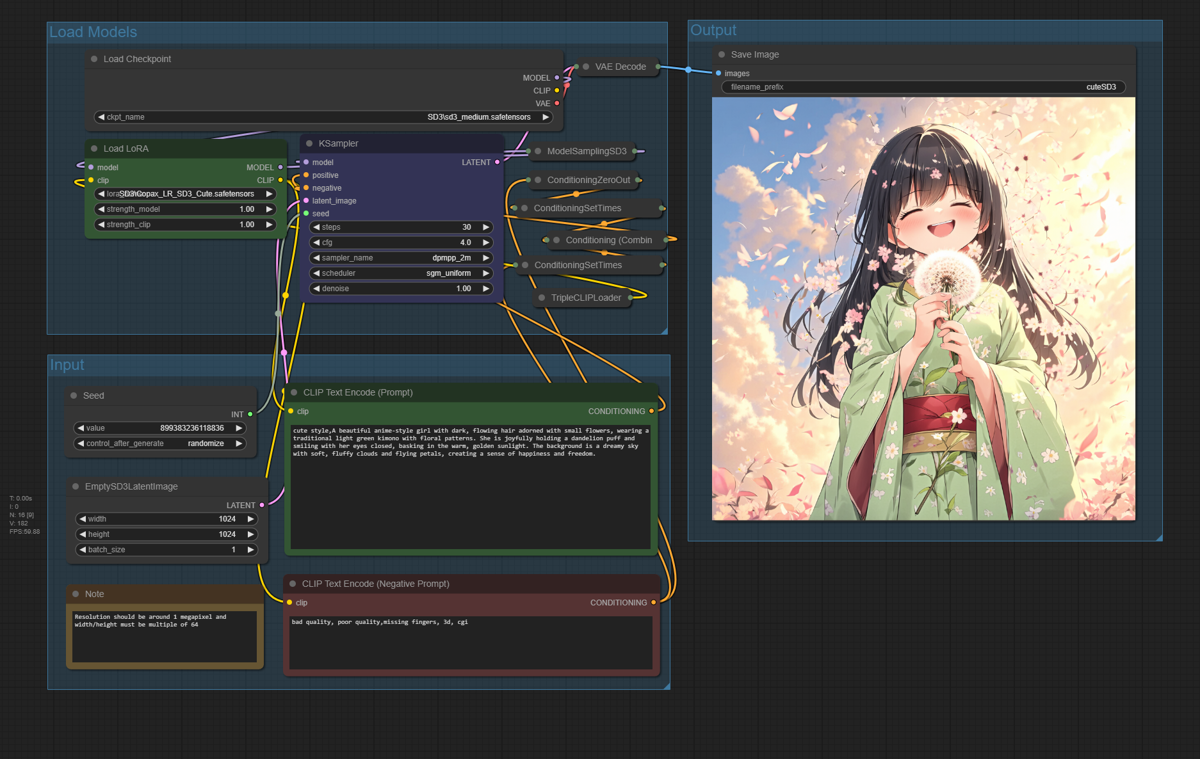
Task: Decrease the width value with left arrow
Action: (x=81, y=519)
